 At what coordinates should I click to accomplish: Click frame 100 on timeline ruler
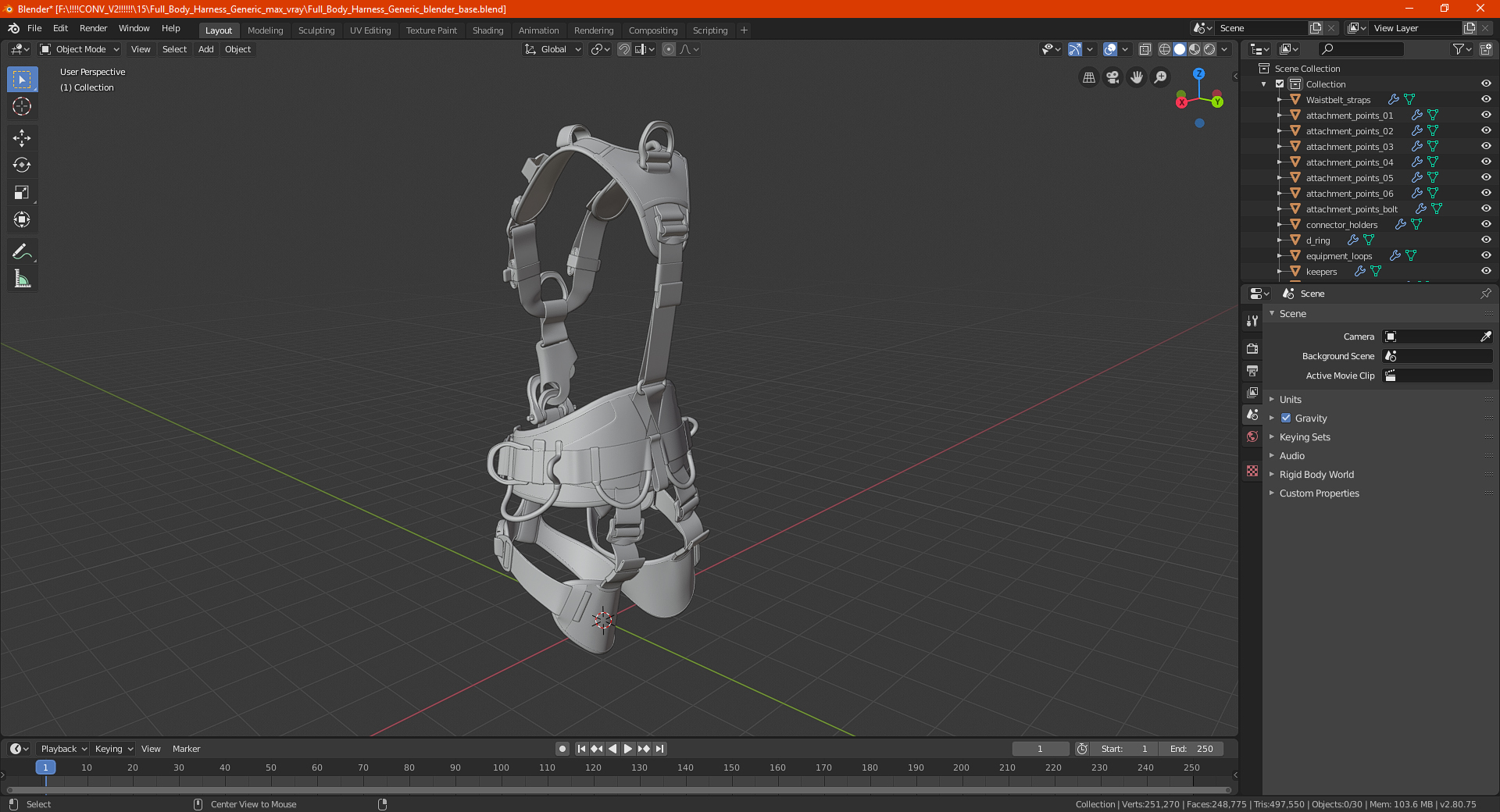point(501,767)
